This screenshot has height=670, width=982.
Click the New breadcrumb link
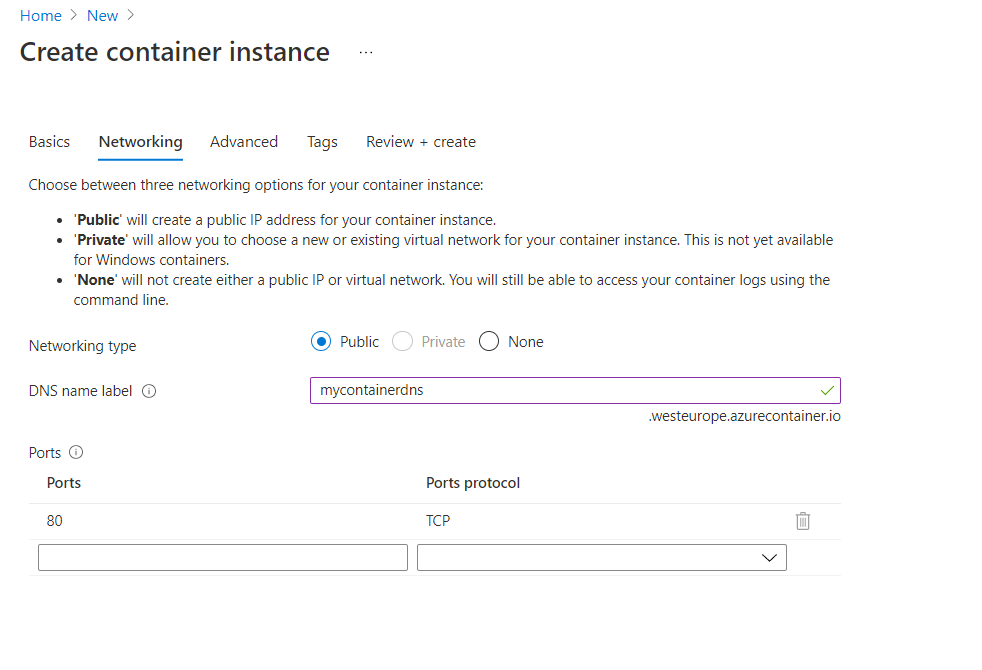pyautogui.click(x=102, y=16)
